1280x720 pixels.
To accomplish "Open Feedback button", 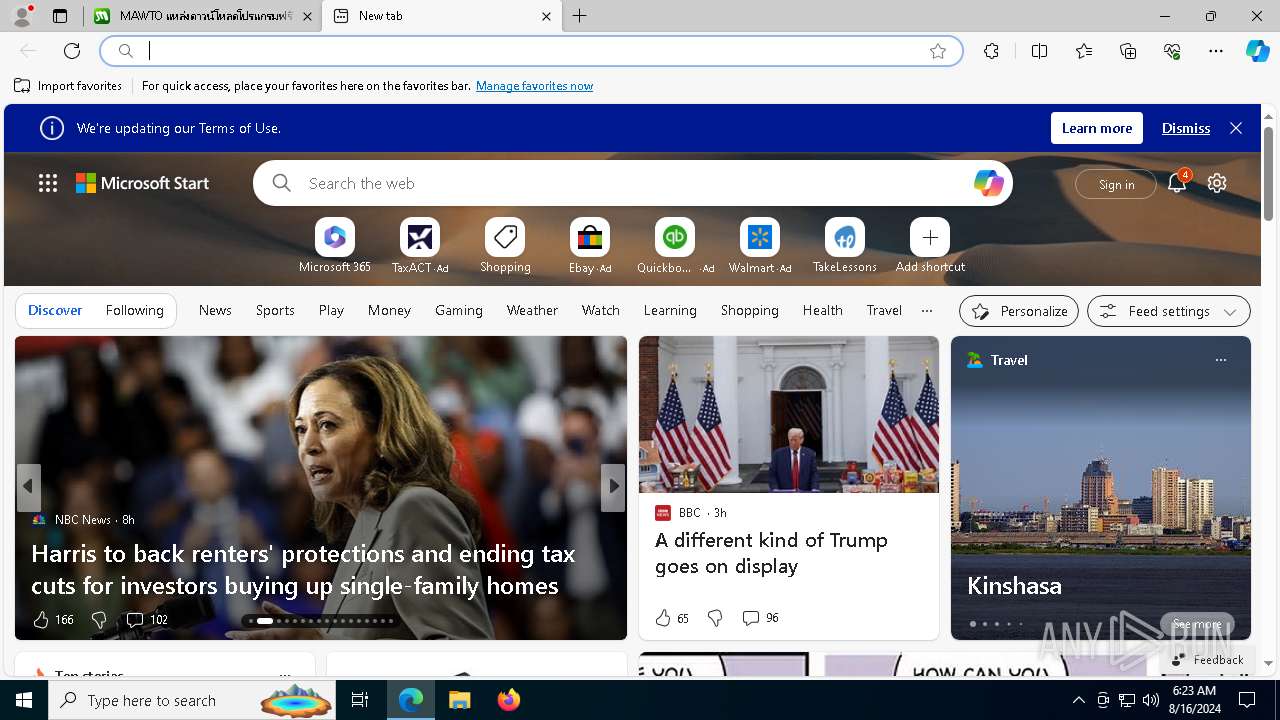I will coord(1207,659).
